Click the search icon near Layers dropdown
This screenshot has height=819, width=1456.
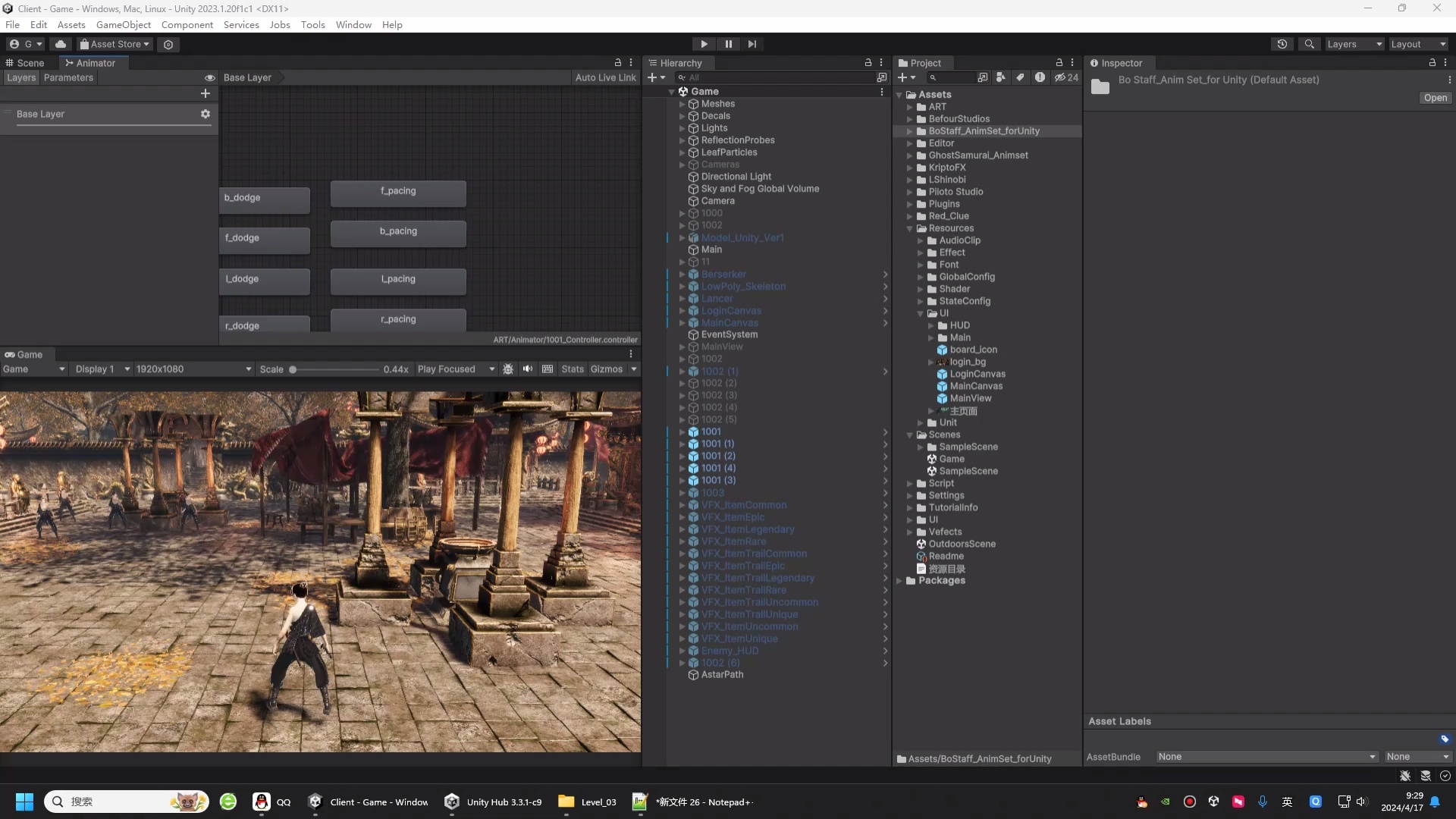[1310, 44]
